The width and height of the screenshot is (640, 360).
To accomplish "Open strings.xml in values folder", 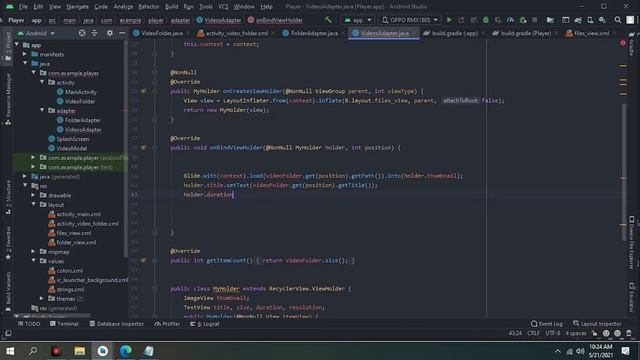I will click(x=70, y=289).
